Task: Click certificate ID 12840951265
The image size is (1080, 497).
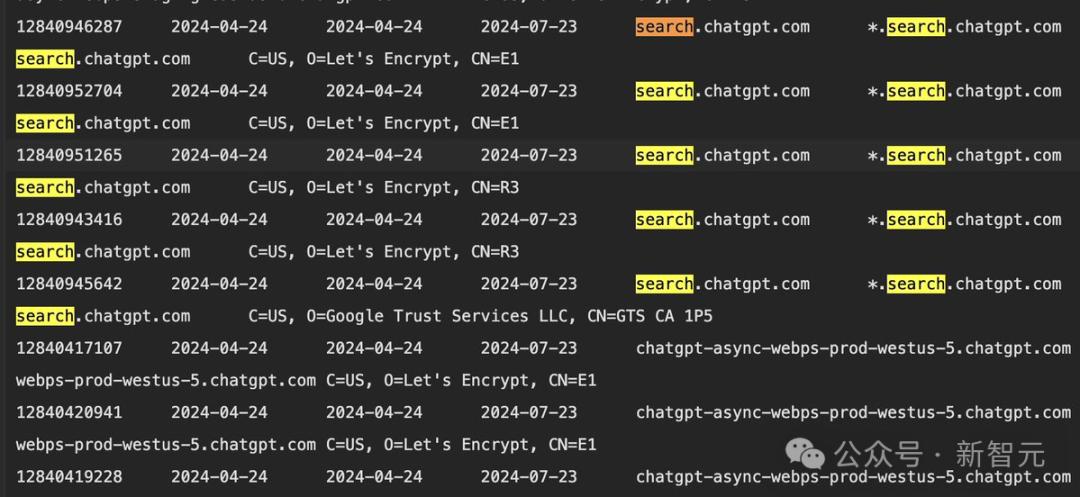Action: (x=69, y=155)
